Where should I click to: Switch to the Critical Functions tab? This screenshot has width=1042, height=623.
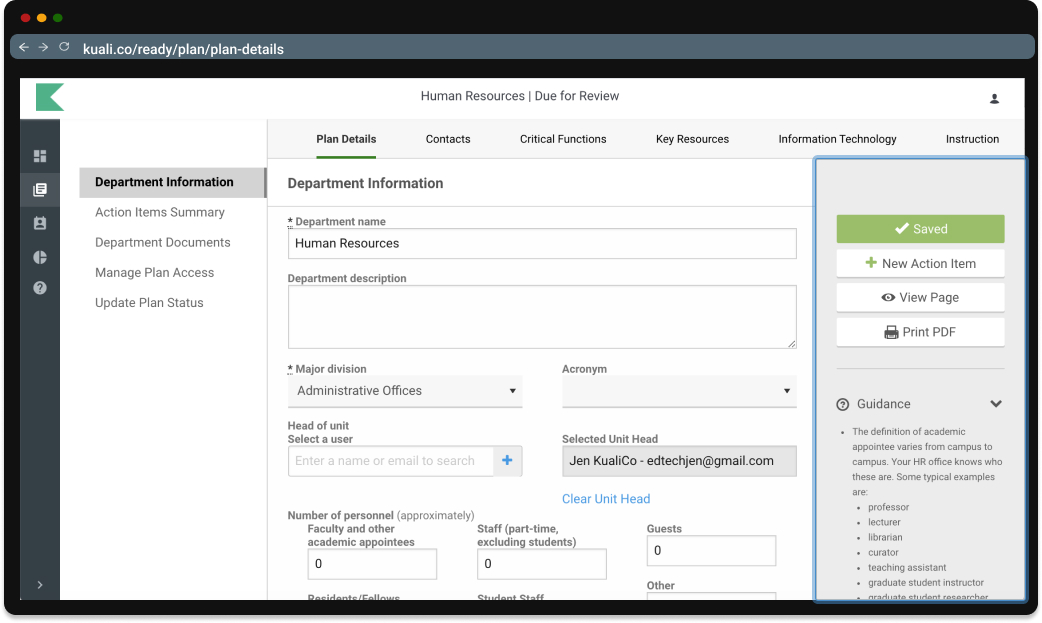pos(563,139)
